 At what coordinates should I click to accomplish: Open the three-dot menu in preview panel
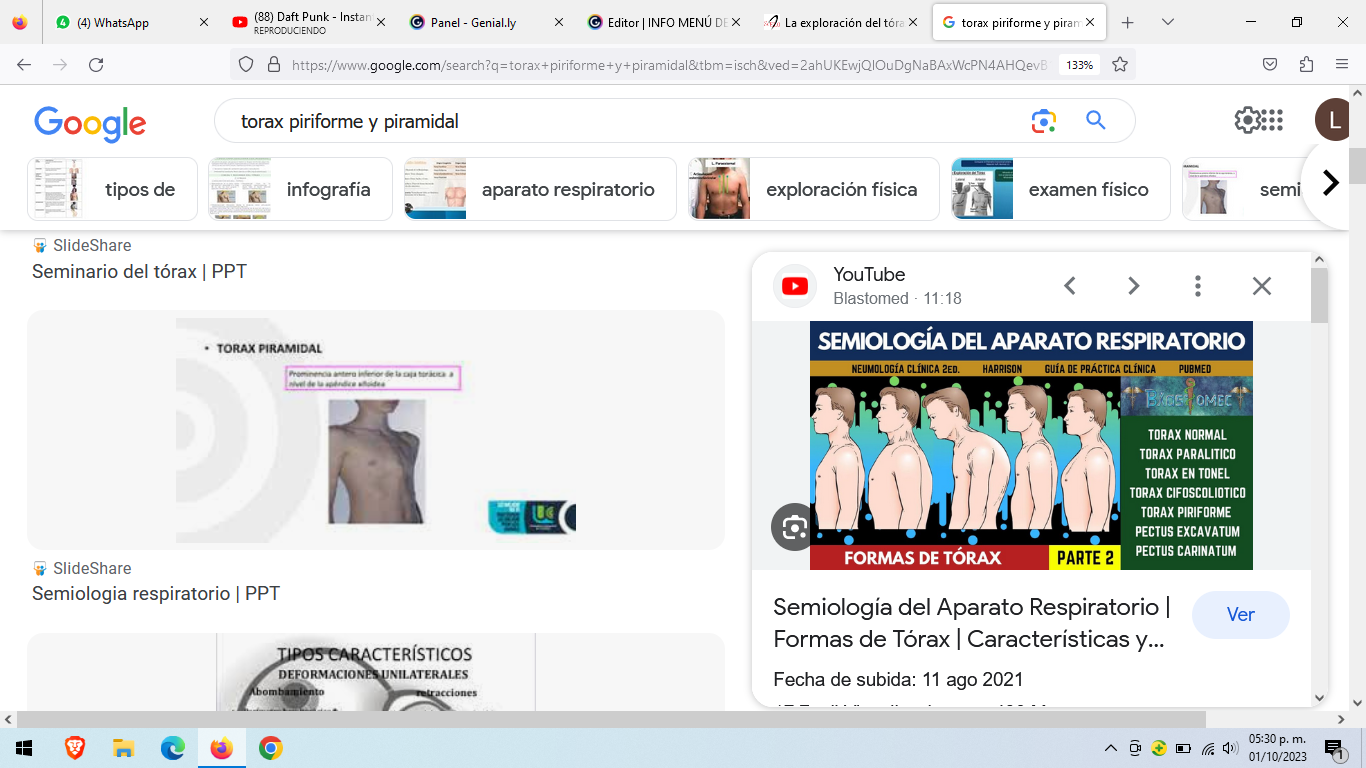point(1197,286)
